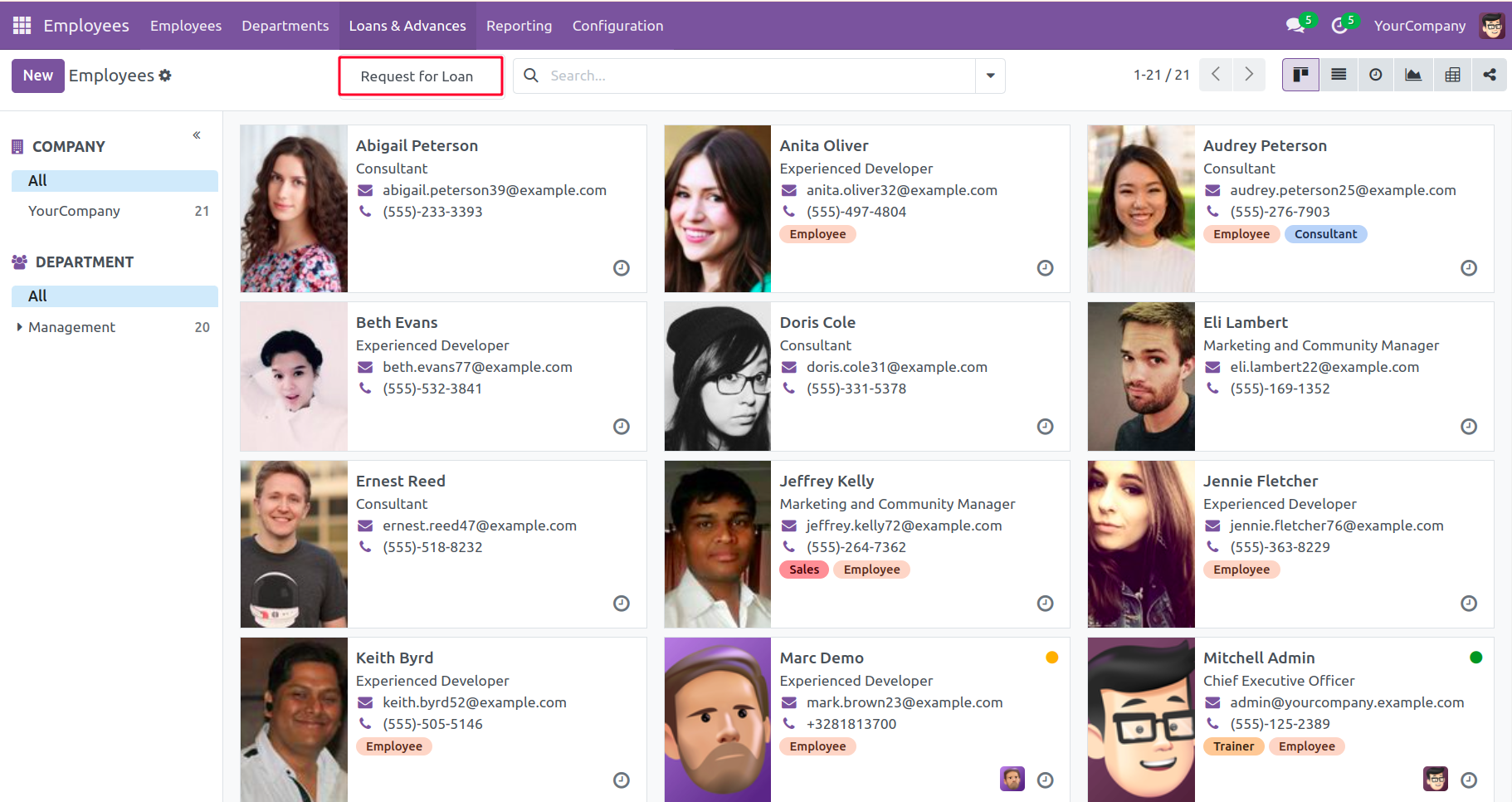The width and height of the screenshot is (1512, 802).
Task: Open the conversations messages icon
Action: 1295,26
